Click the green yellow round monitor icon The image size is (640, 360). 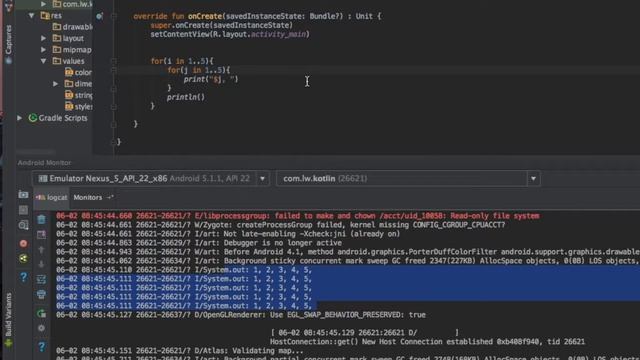click(x=23, y=259)
